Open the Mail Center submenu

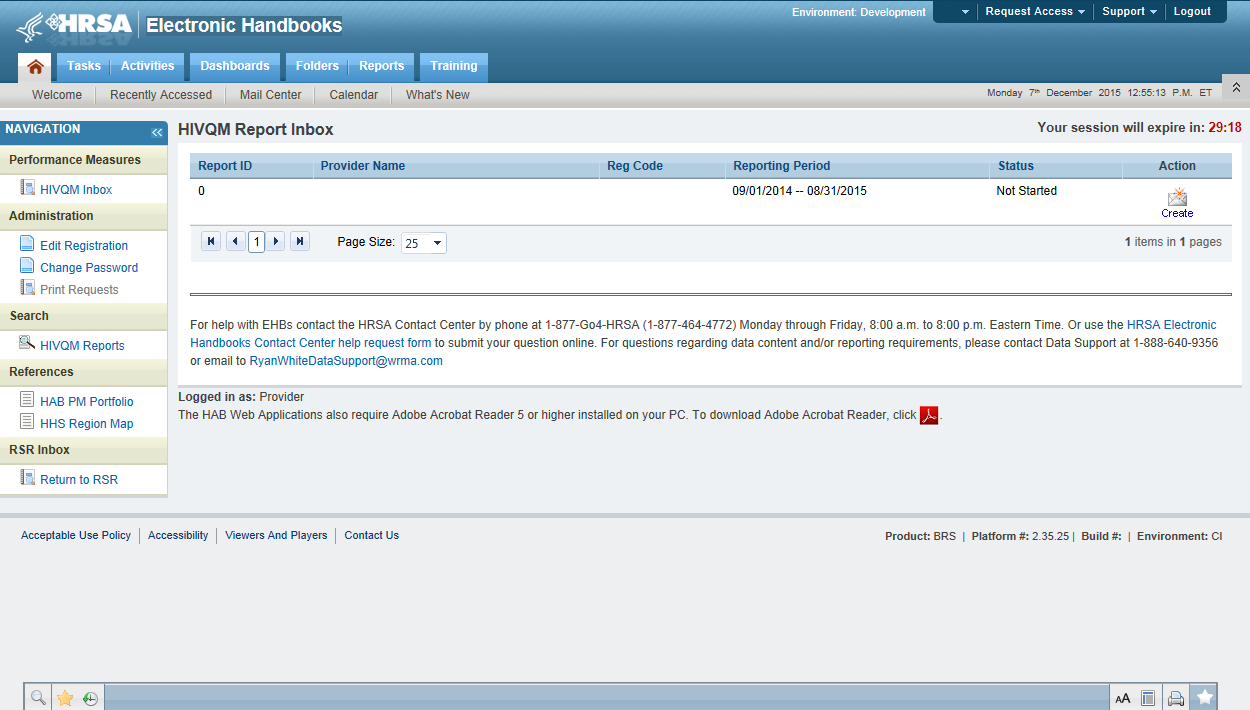pos(271,95)
